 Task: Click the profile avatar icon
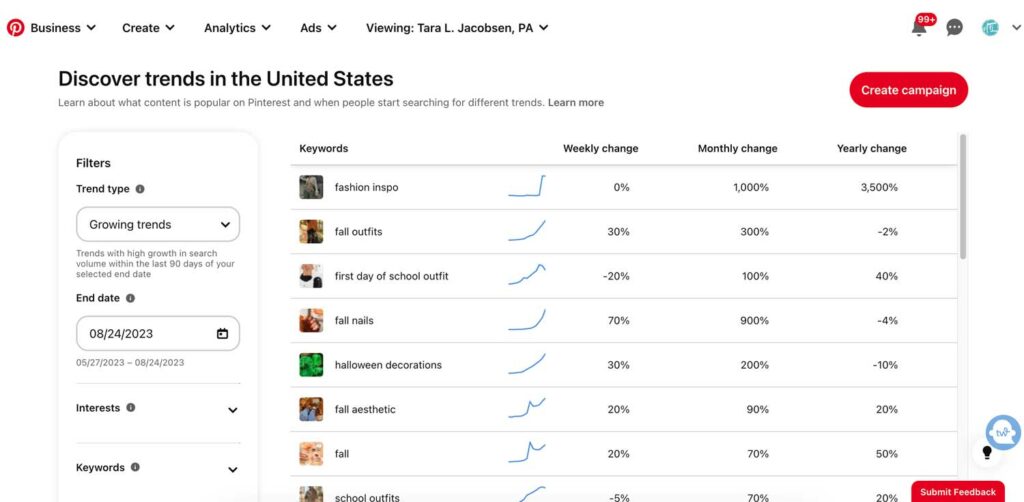[990, 27]
